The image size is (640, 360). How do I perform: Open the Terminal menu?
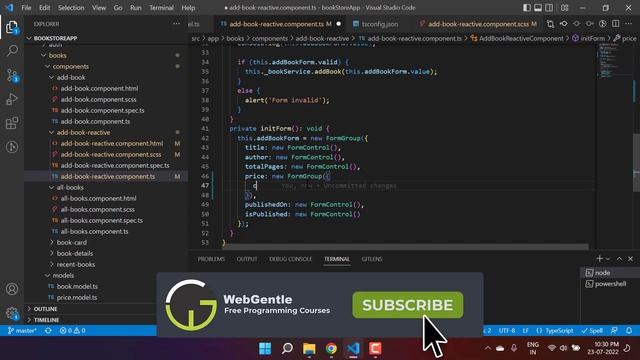click(161, 8)
